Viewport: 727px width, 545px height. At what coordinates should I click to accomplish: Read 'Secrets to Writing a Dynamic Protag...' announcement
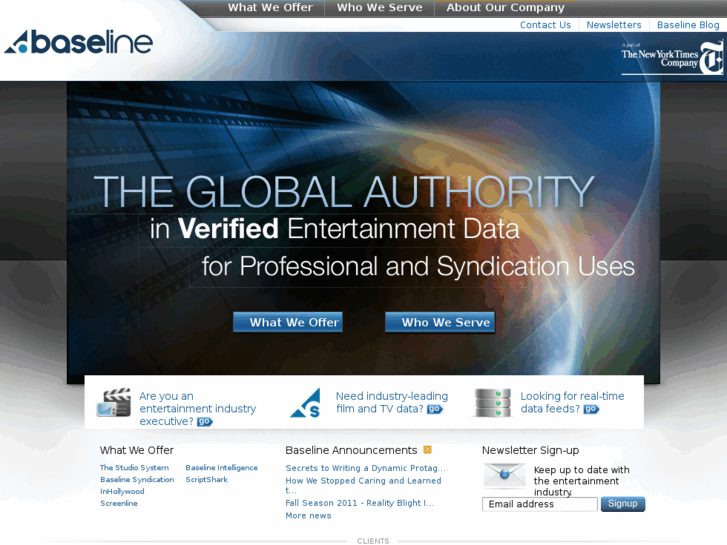click(365, 468)
